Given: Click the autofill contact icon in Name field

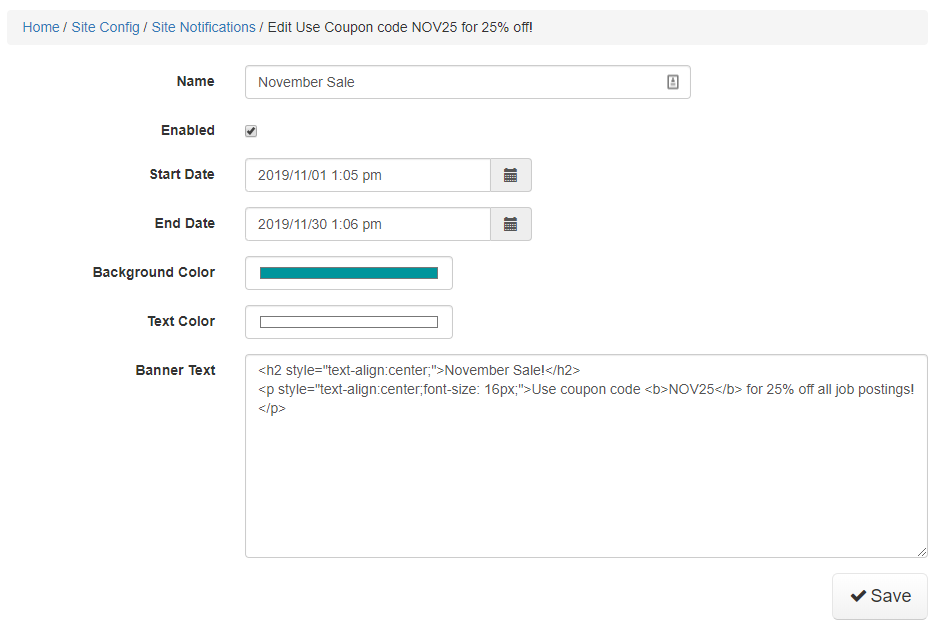Looking at the screenshot, I should (x=673, y=82).
